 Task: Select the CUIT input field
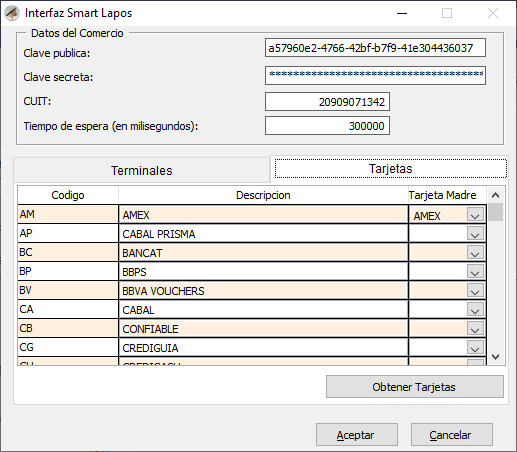click(327, 101)
